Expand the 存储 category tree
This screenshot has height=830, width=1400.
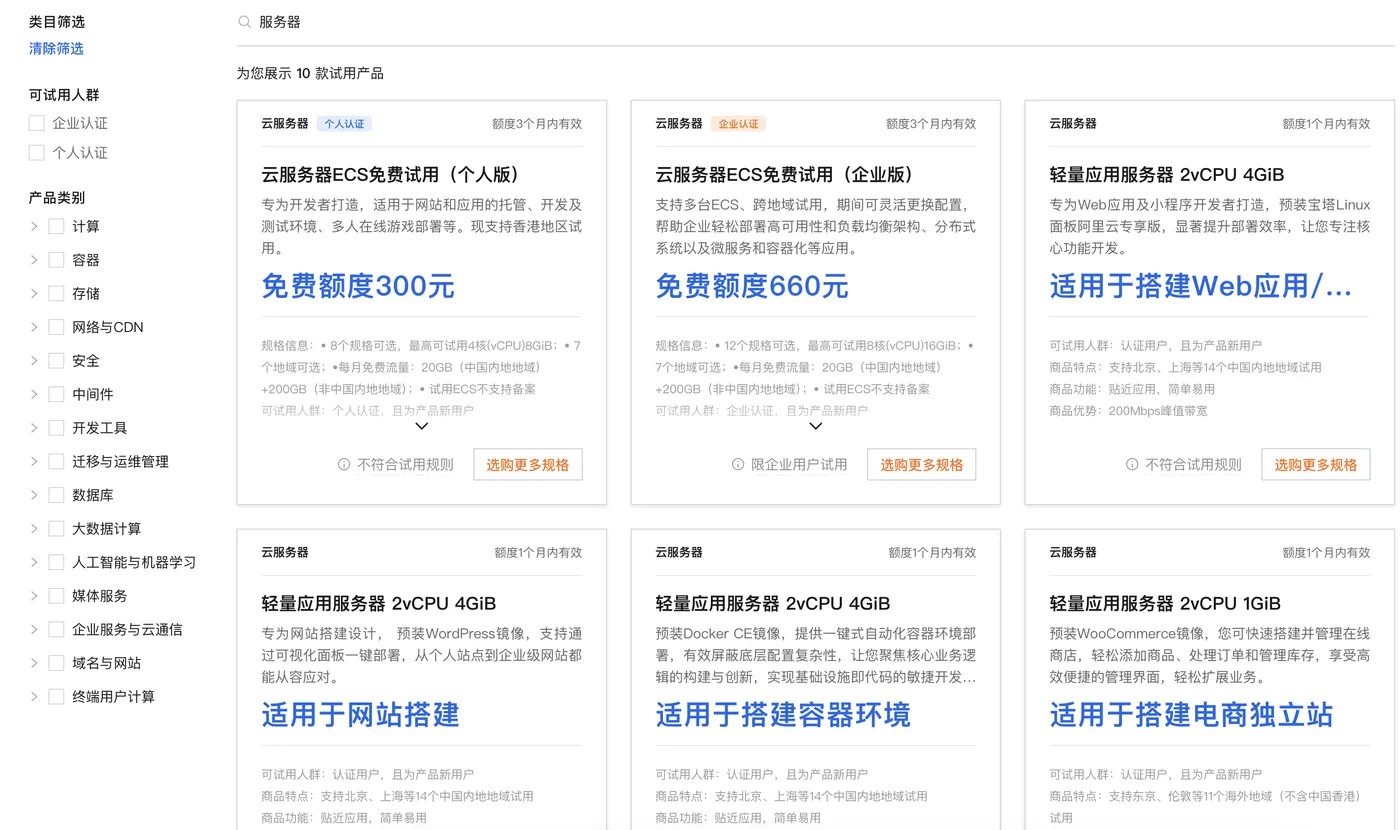(x=32, y=293)
